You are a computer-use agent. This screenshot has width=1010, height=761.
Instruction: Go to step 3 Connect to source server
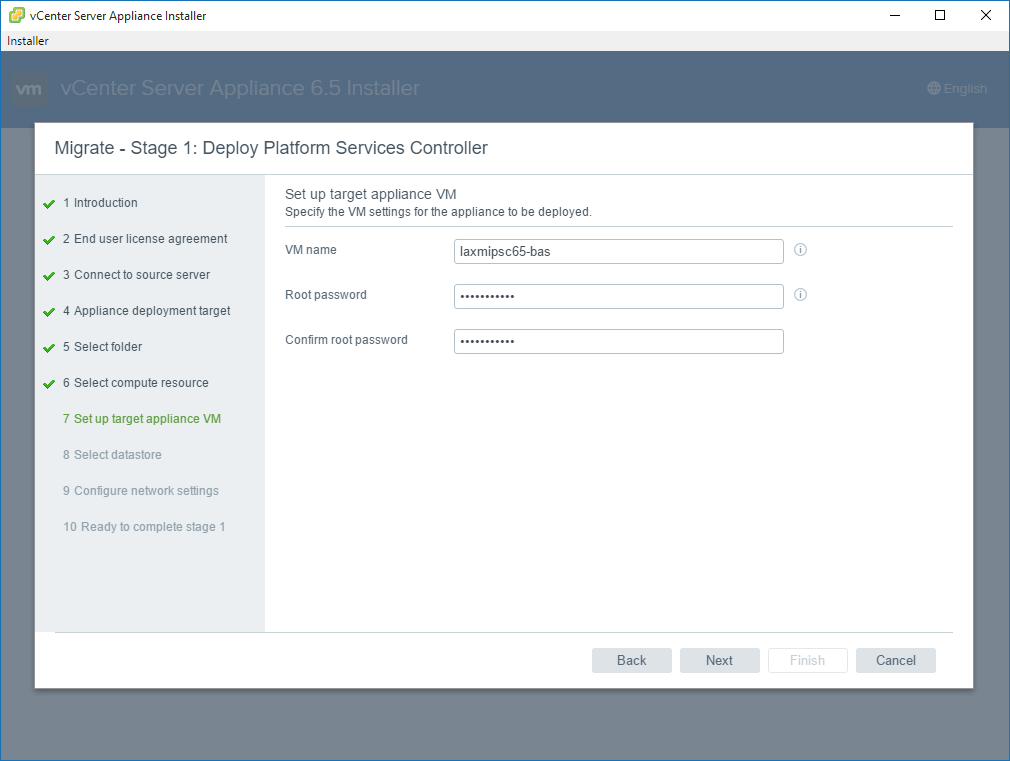(x=141, y=275)
